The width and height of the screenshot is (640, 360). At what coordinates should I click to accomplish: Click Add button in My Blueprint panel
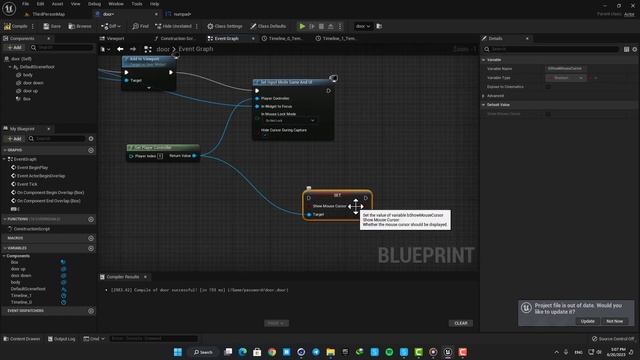click(x=15, y=139)
